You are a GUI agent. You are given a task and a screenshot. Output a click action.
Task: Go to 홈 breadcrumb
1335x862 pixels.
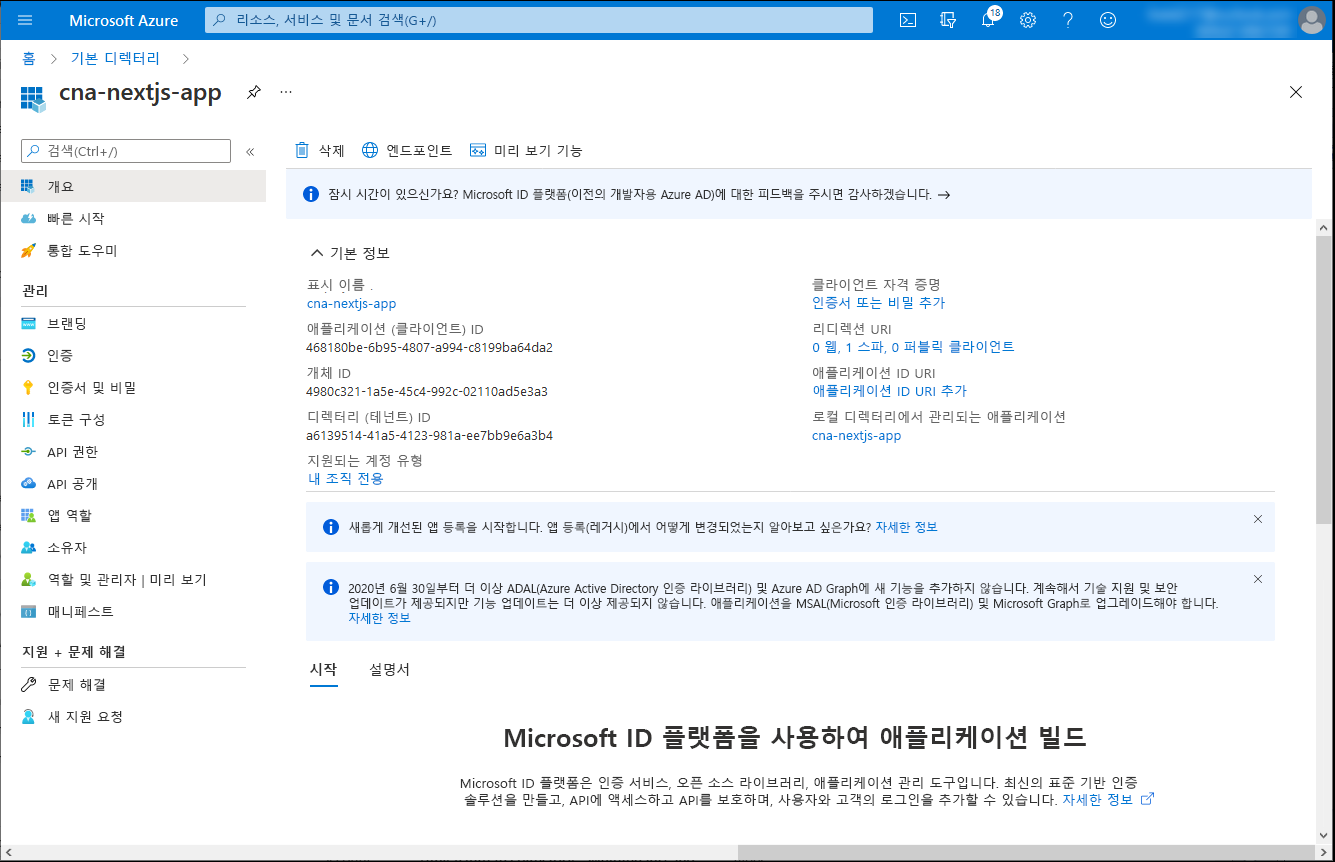[x=29, y=58]
